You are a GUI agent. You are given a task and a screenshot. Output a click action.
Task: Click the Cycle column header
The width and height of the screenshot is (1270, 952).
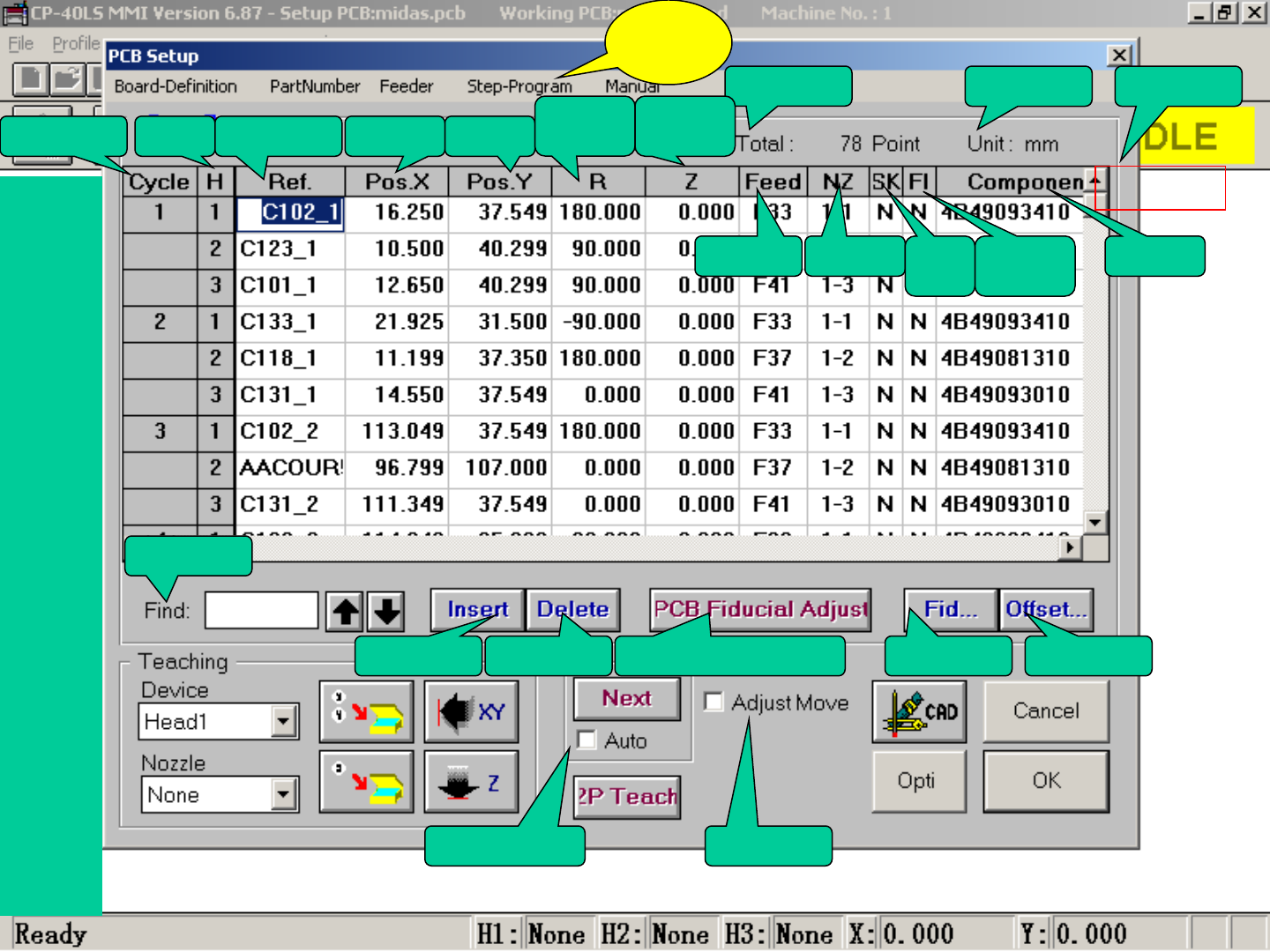[x=160, y=182]
